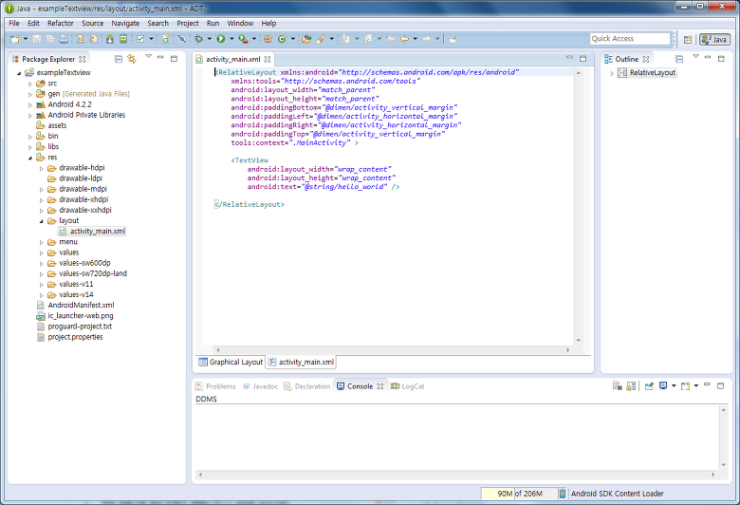Open the Refactor menu
740x505 pixels.
tap(60, 23)
